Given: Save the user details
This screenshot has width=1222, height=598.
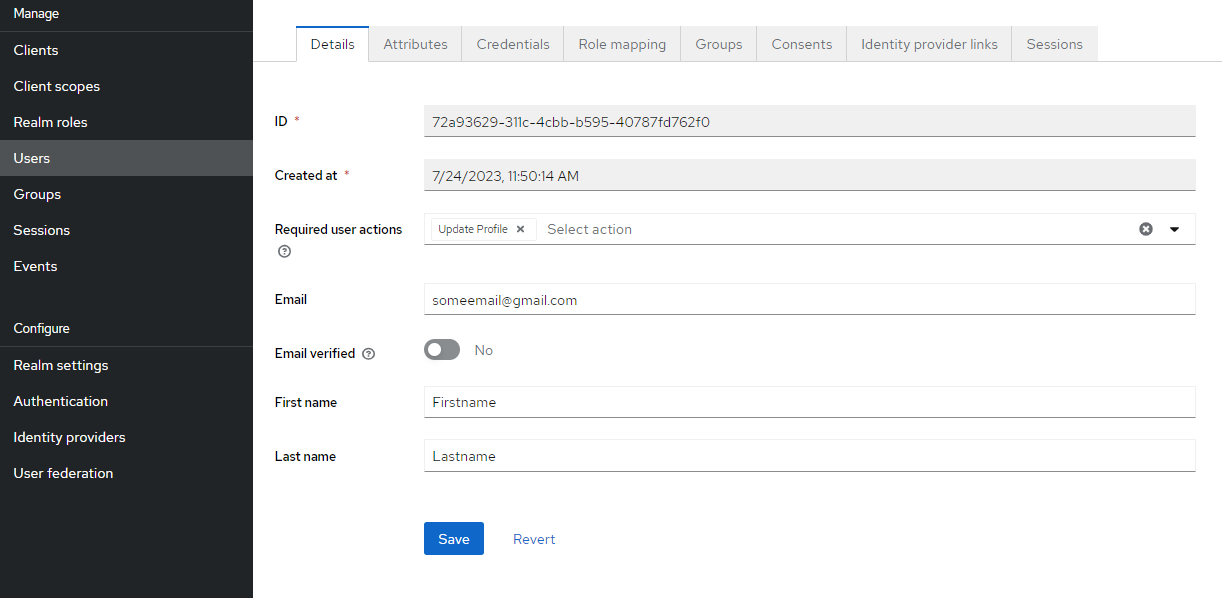Looking at the screenshot, I should (x=453, y=538).
